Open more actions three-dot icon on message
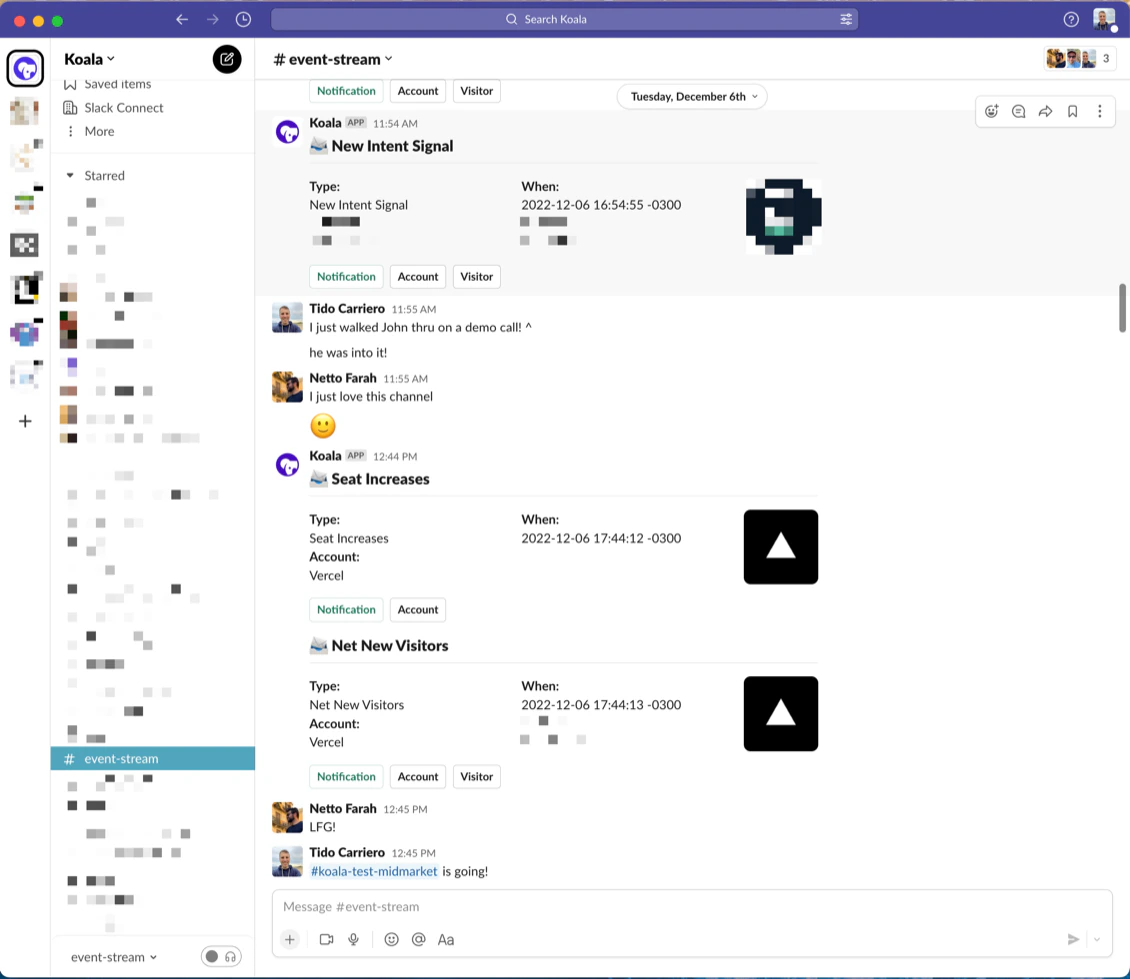The height and width of the screenshot is (979, 1130). [1100, 111]
